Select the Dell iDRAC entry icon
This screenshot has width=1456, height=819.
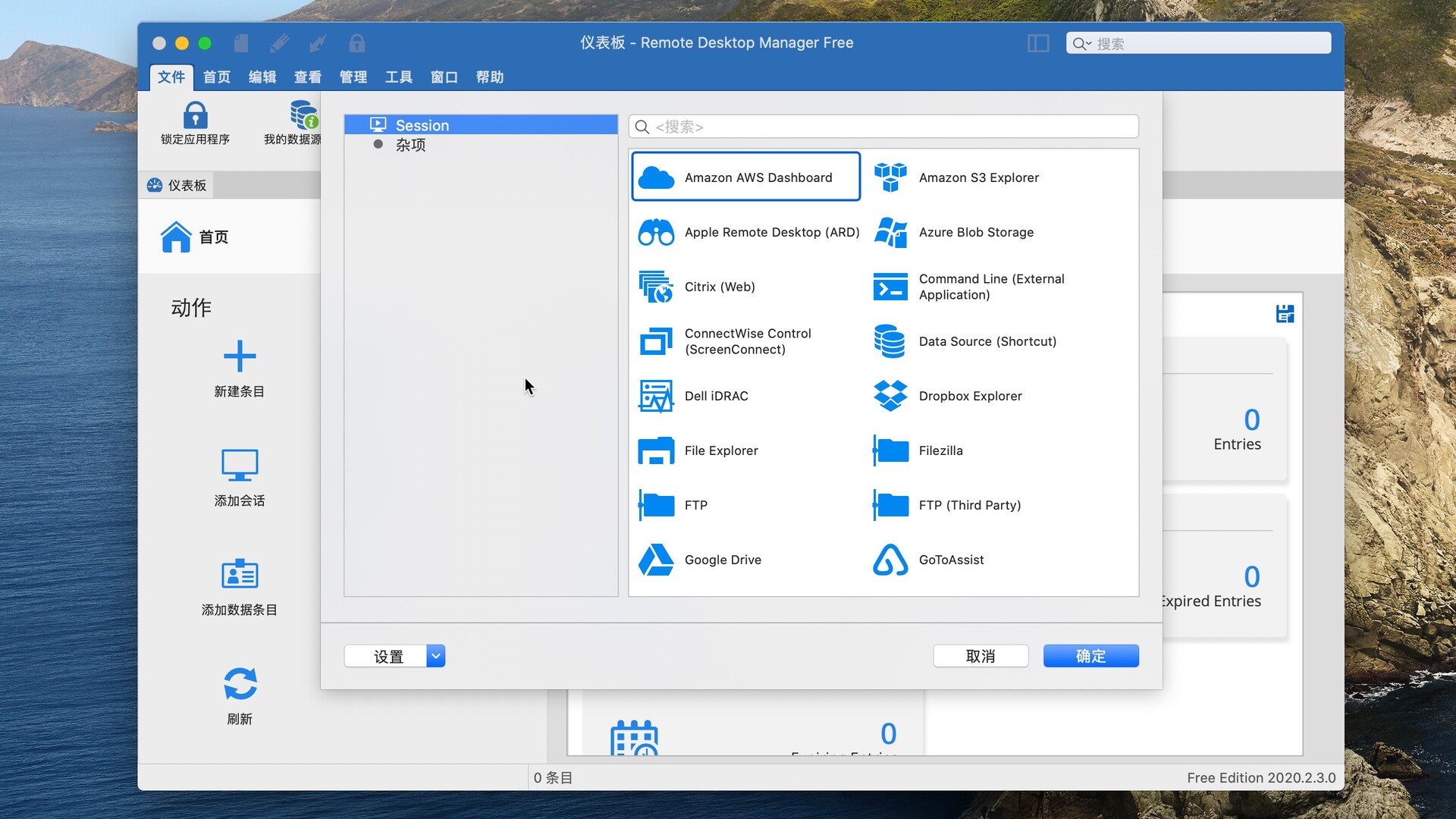point(656,396)
